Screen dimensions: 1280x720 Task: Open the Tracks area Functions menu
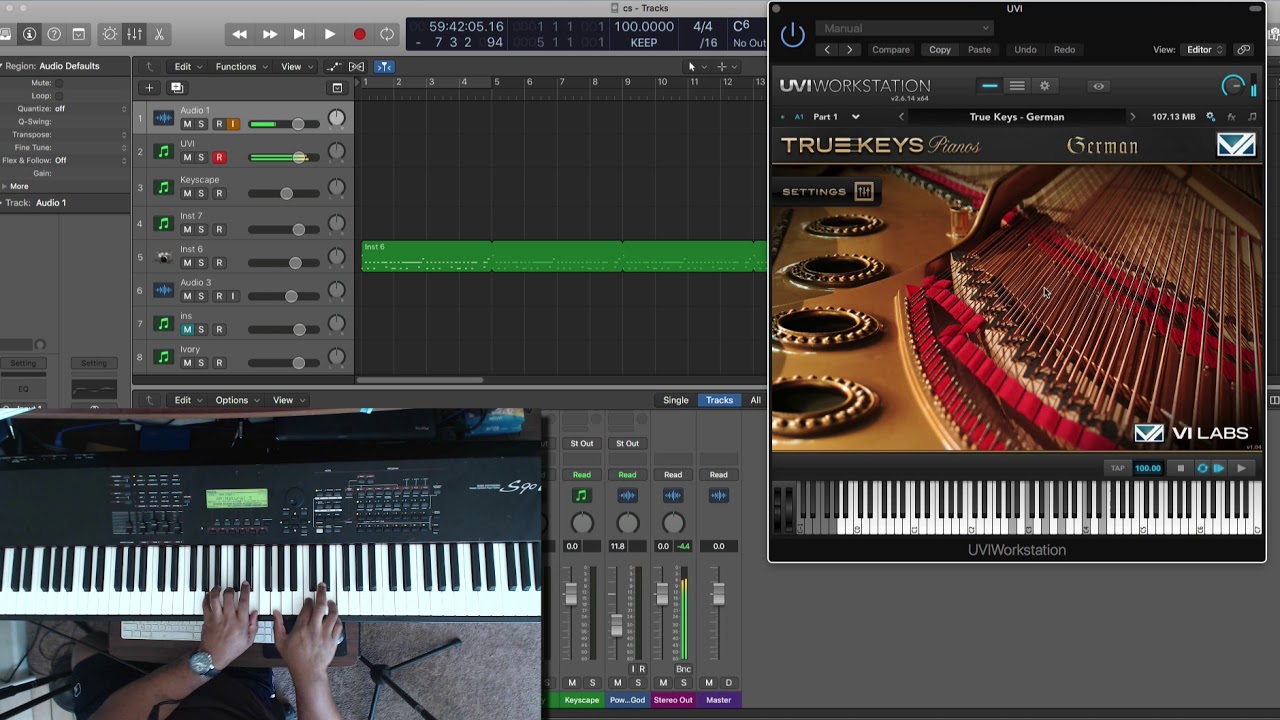click(x=240, y=67)
